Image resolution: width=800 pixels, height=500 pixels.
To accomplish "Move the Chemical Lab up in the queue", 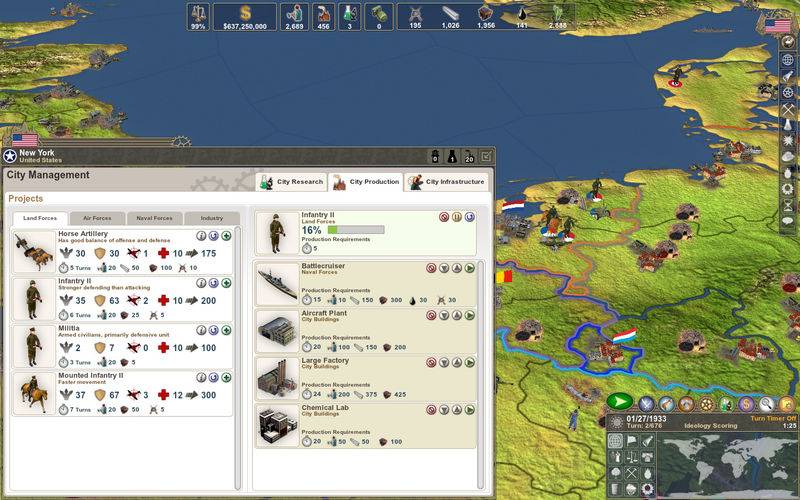I will click(457, 410).
